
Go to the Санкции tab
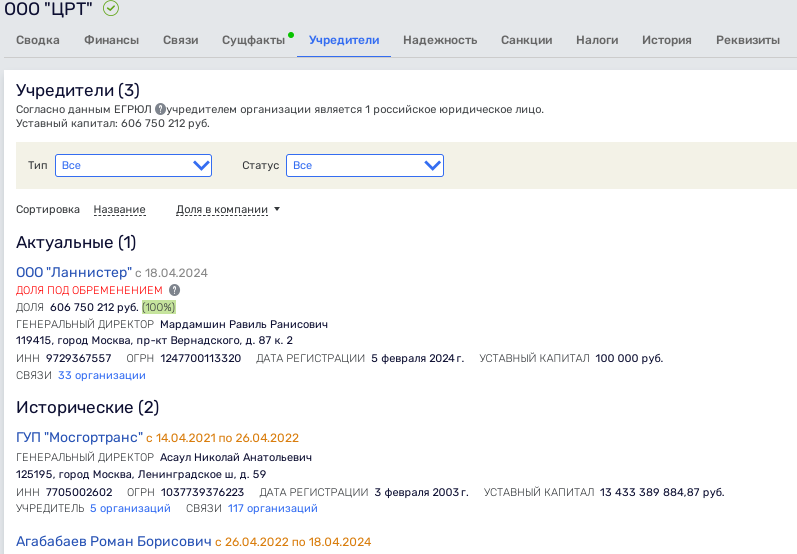click(527, 40)
